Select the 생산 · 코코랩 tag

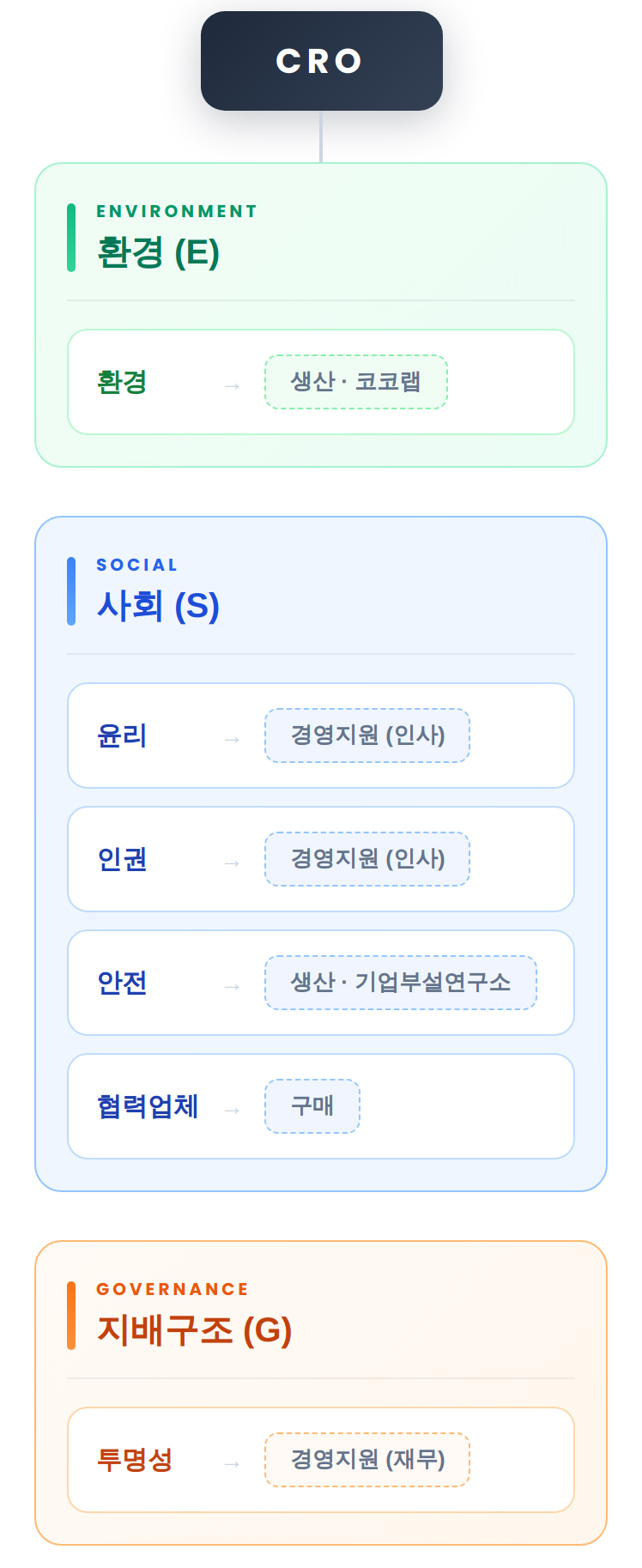[355, 382]
